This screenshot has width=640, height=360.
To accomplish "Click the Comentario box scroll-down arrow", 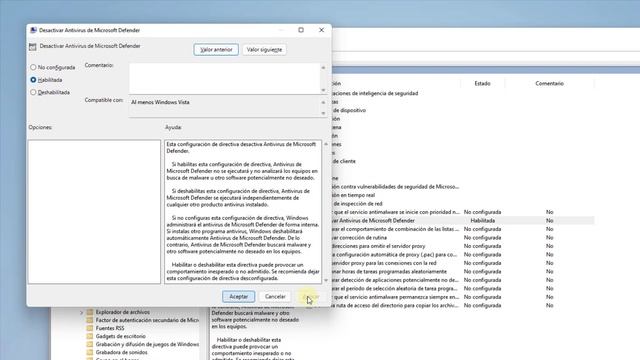I will coord(323,90).
